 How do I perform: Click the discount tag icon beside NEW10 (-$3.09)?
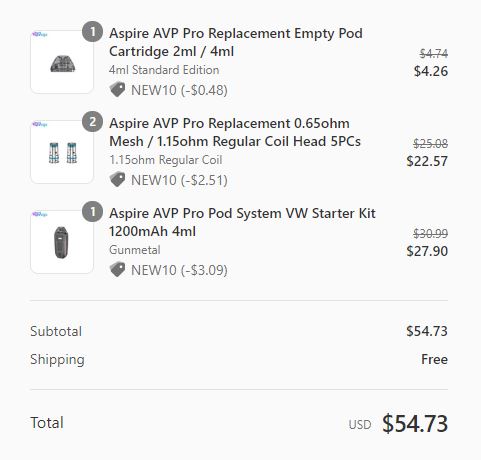[117, 270]
